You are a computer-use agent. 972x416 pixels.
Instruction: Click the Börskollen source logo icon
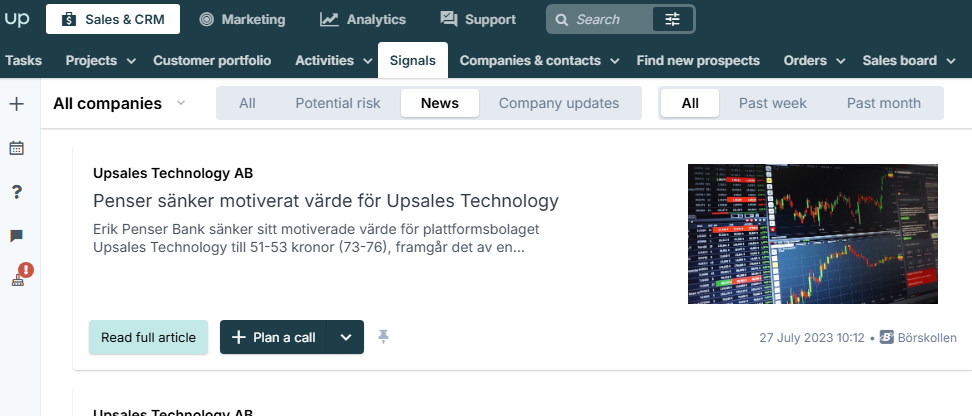886,338
